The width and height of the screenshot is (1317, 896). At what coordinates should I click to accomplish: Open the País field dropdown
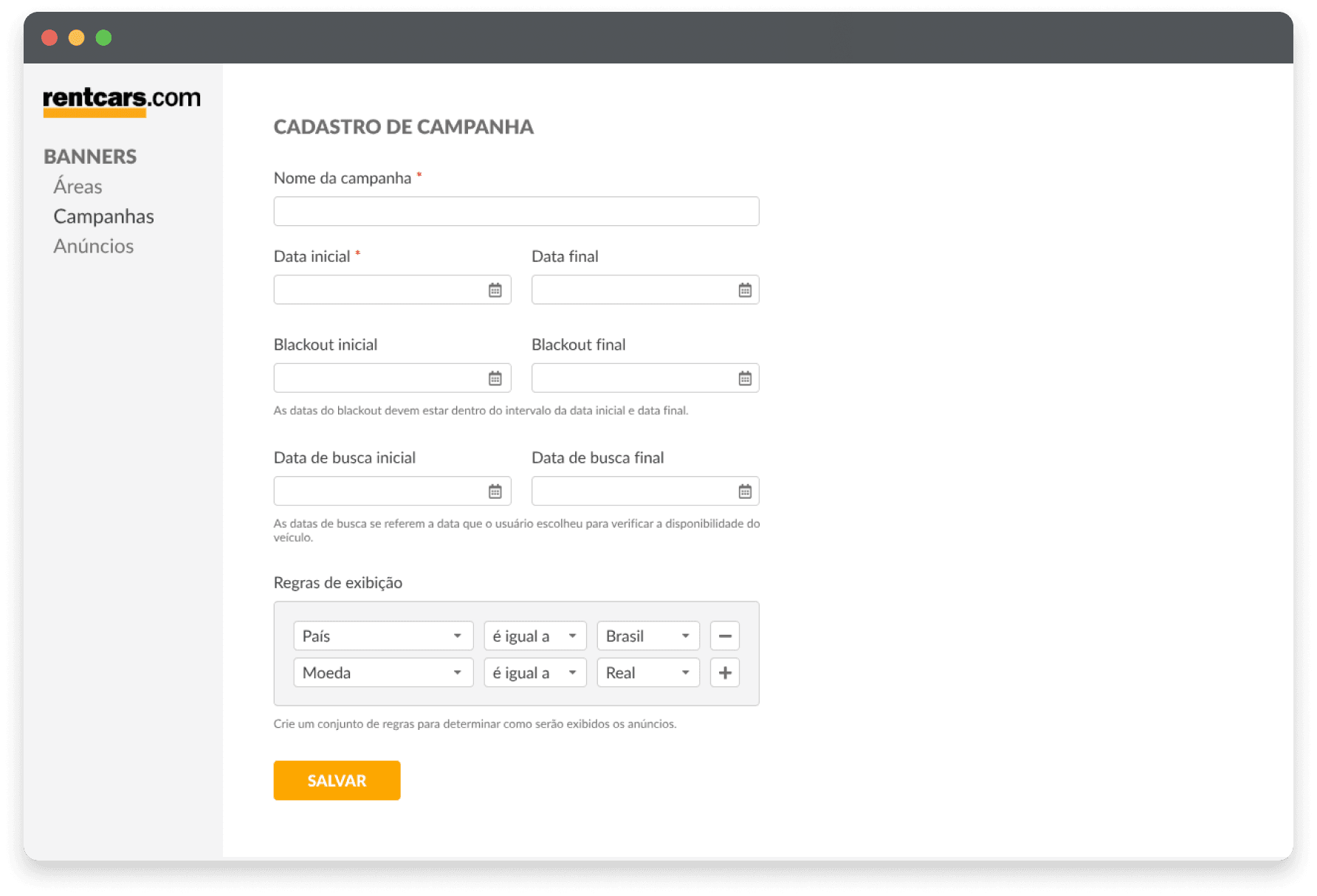tap(383, 635)
